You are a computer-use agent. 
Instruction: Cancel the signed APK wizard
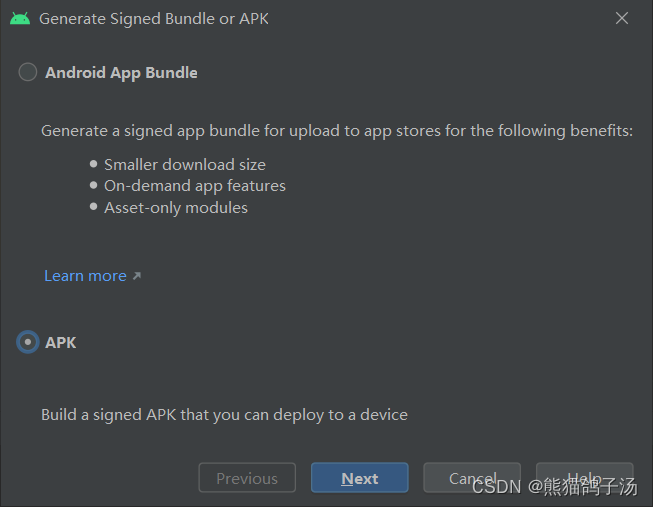click(x=472, y=478)
